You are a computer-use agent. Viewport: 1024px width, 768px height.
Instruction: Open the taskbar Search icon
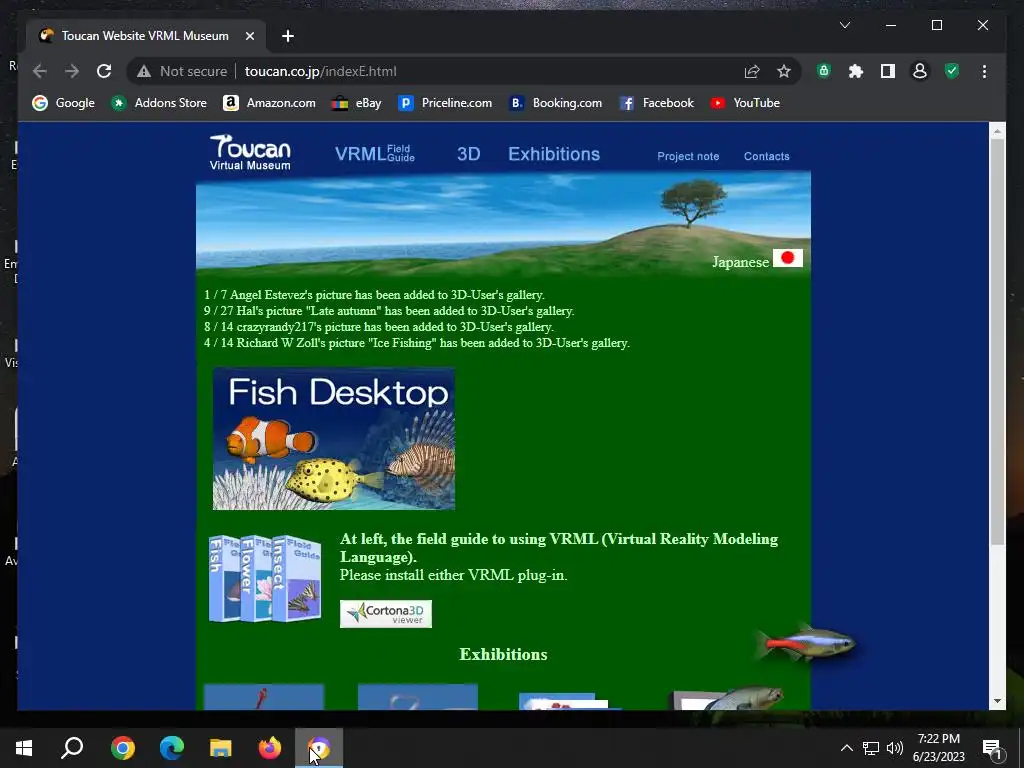pyautogui.click(x=72, y=748)
